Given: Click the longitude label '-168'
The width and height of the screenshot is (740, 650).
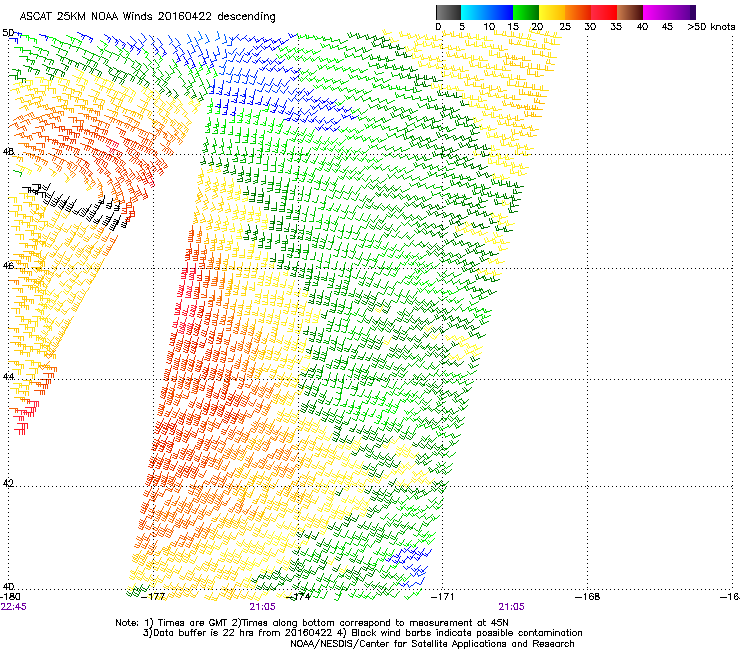Looking at the screenshot, I should [x=588, y=597].
